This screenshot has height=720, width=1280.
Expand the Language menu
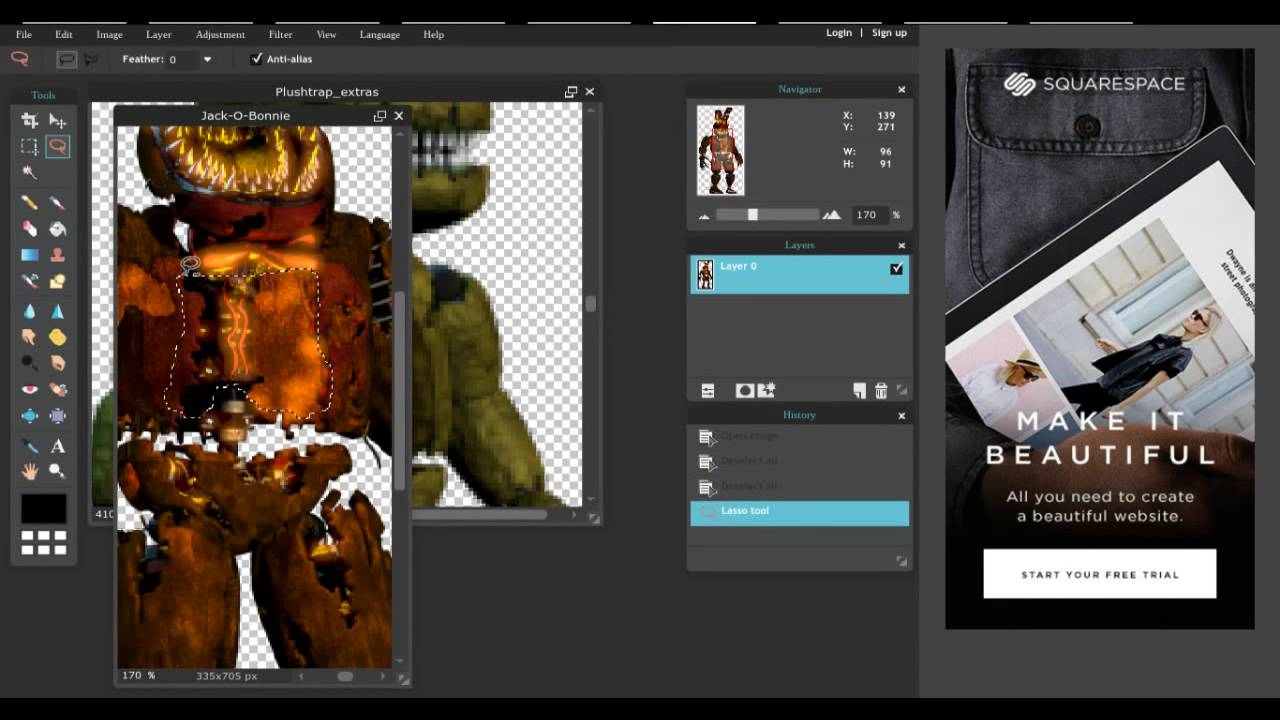coord(380,34)
